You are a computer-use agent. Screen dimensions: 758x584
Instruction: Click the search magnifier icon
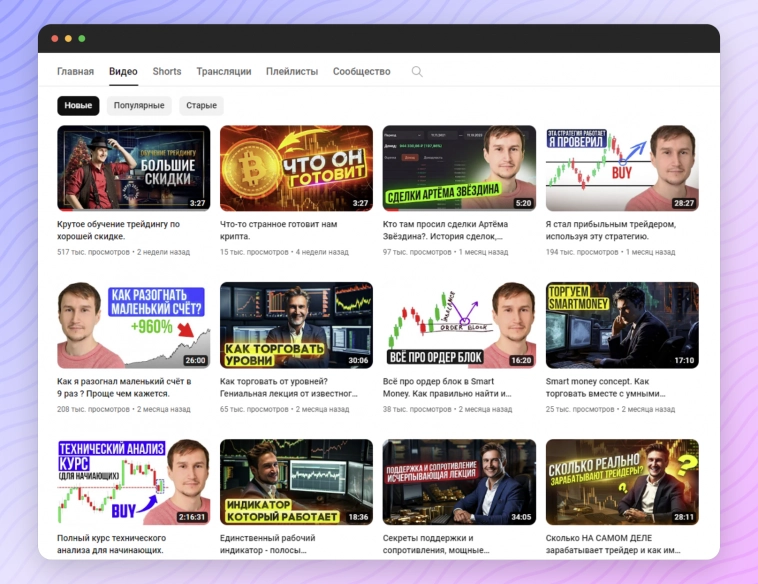pyautogui.click(x=417, y=72)
